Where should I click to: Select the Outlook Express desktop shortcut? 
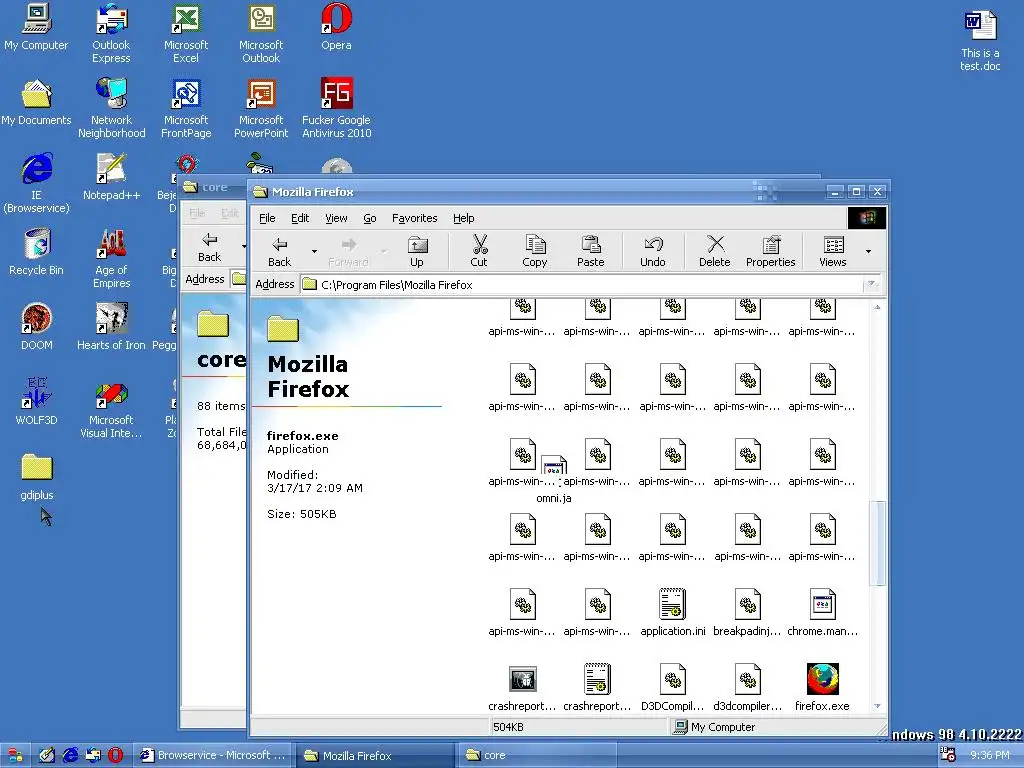(x=111, y=34)
